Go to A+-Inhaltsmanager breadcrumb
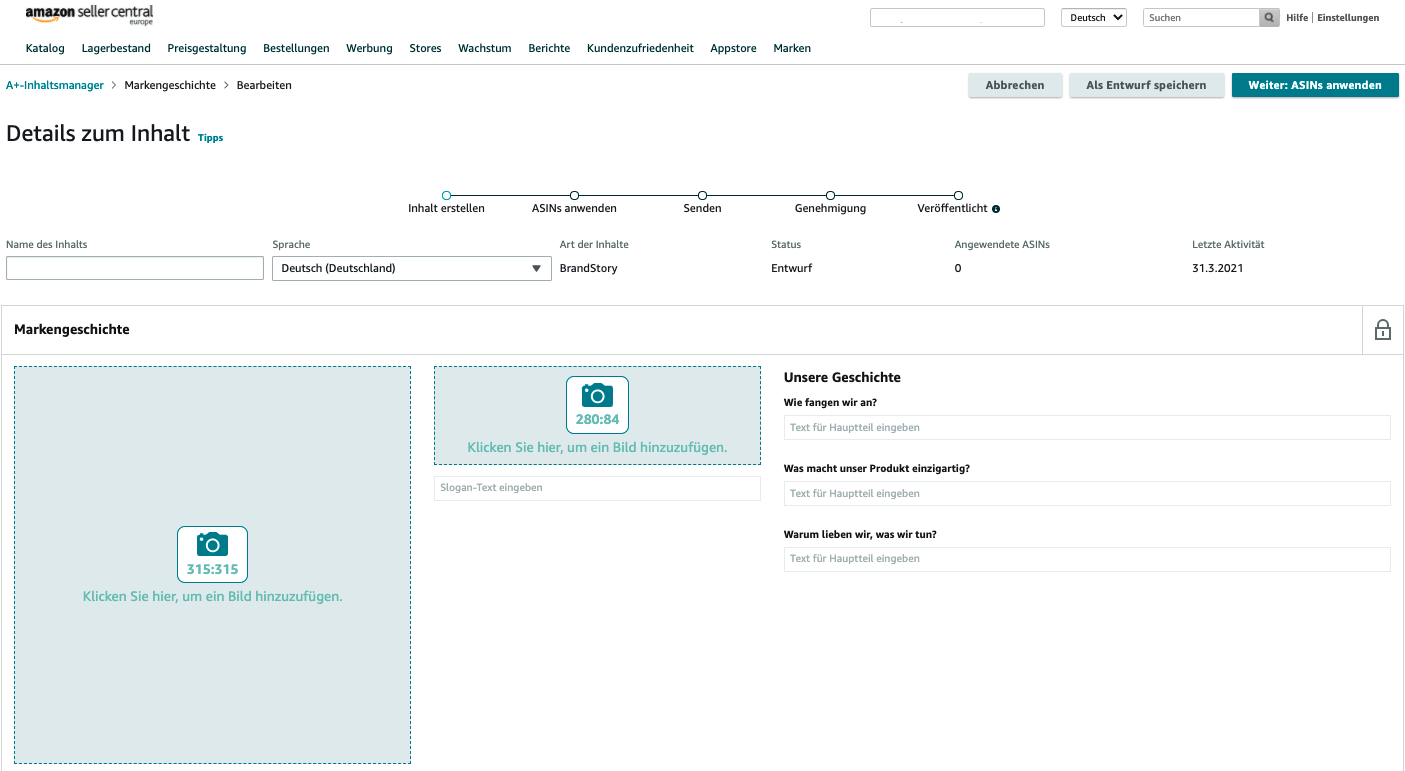1405x771 pixels. coord(55,85)
